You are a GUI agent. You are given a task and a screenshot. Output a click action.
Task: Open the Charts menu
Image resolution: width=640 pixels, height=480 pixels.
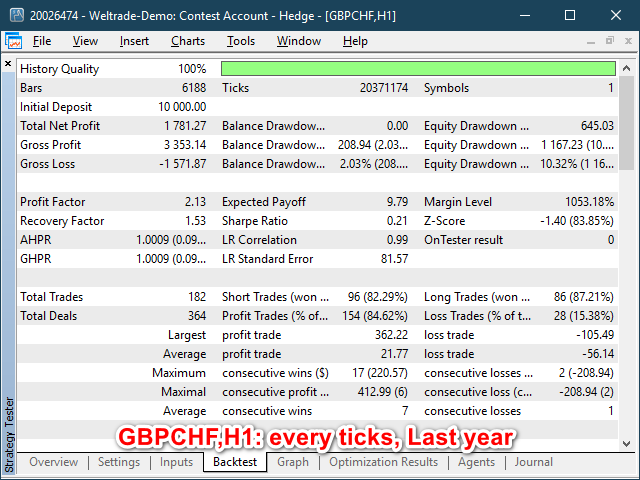pyautogui.click(x=188, y=41)
